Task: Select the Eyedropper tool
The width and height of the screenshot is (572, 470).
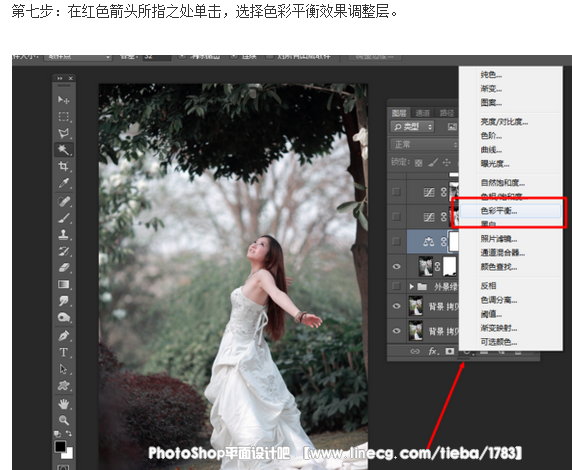Action: (63, 183)
